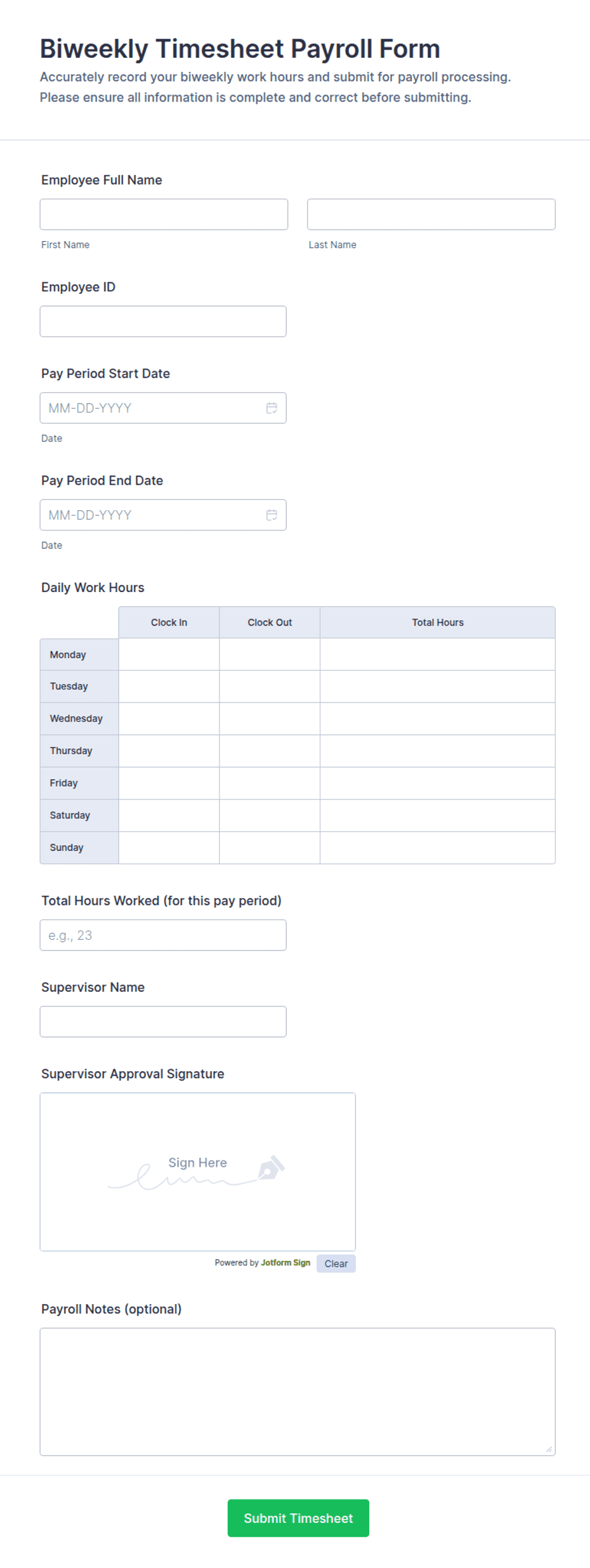Select Tuesday Clock Out cell
This screenshot has height=1568, width=590.
270,687
